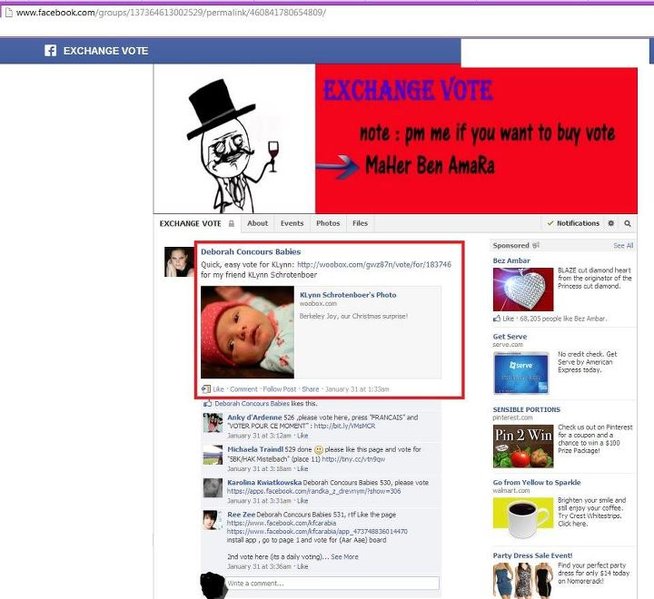Switch to the Events tab
The width and height of the screenshot is (654, 599).
[x=292, y=223]
